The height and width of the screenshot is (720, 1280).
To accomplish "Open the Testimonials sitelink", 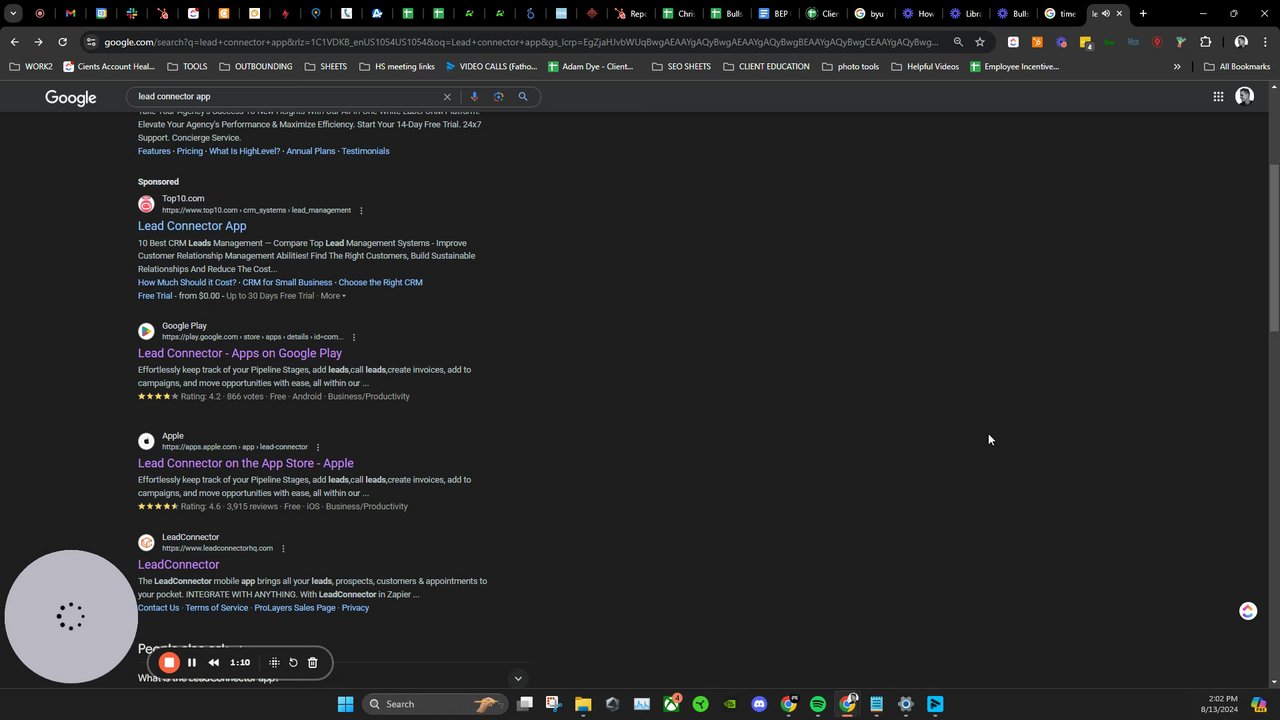I will [x=366, y=151].
